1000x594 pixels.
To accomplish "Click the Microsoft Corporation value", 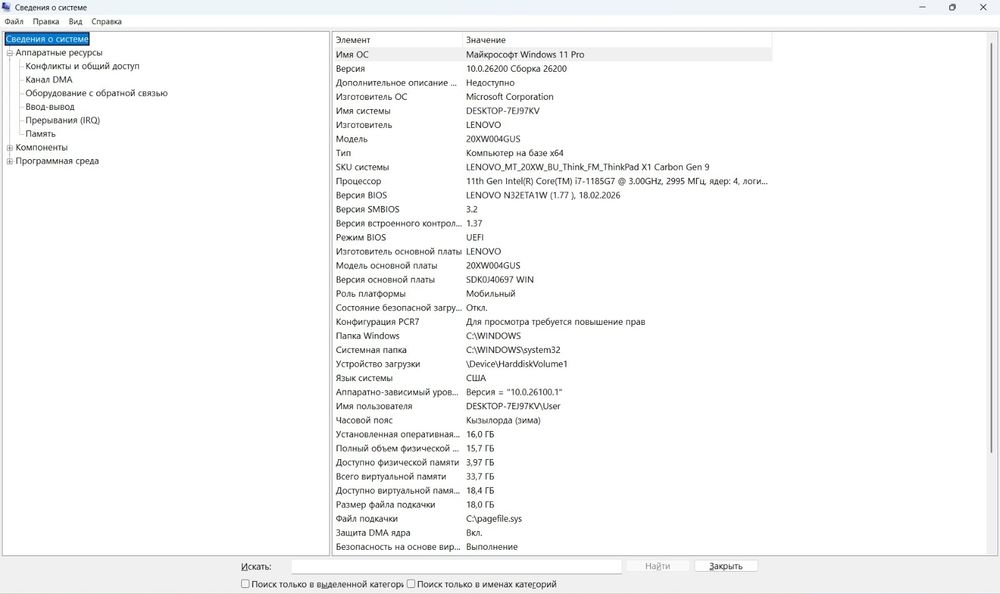I will tap(510, 97).
